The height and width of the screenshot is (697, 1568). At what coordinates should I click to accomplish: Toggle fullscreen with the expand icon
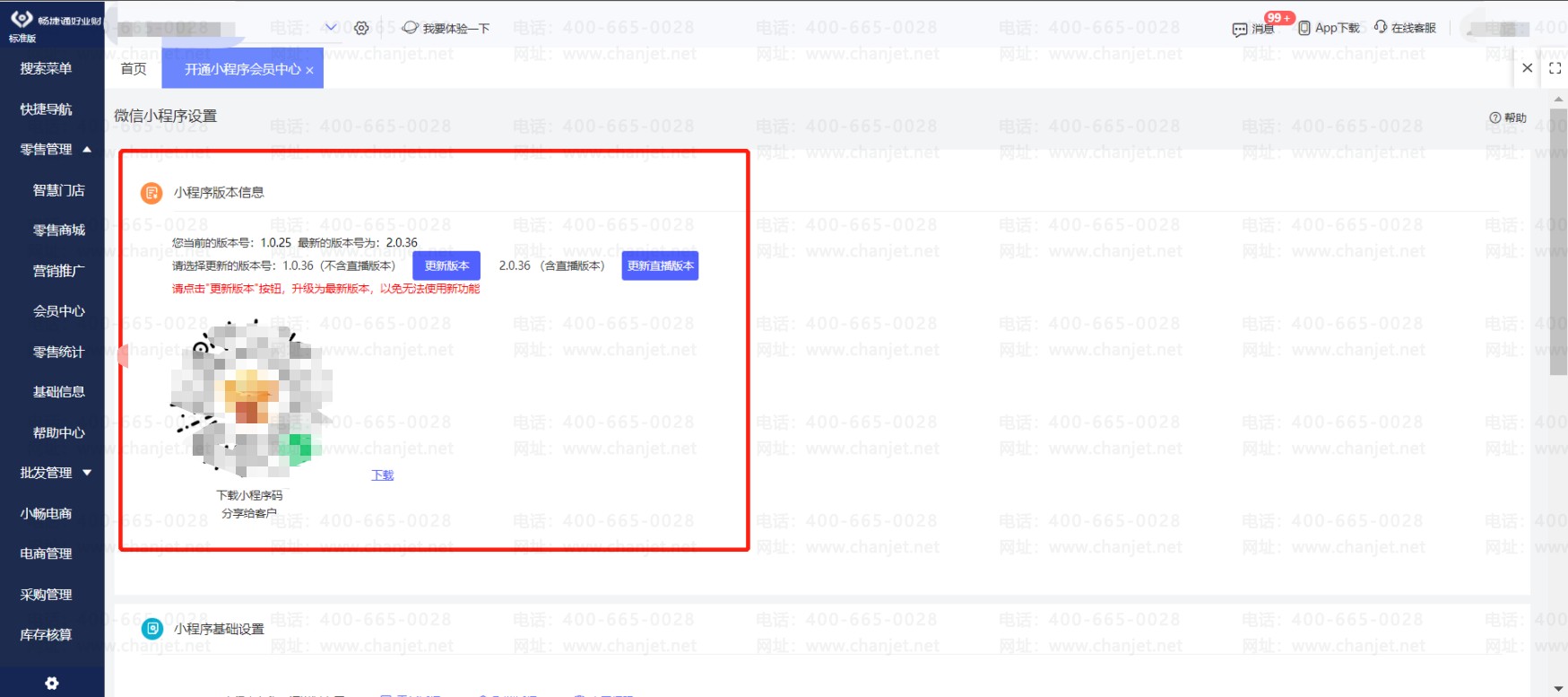coord(1555,68)
